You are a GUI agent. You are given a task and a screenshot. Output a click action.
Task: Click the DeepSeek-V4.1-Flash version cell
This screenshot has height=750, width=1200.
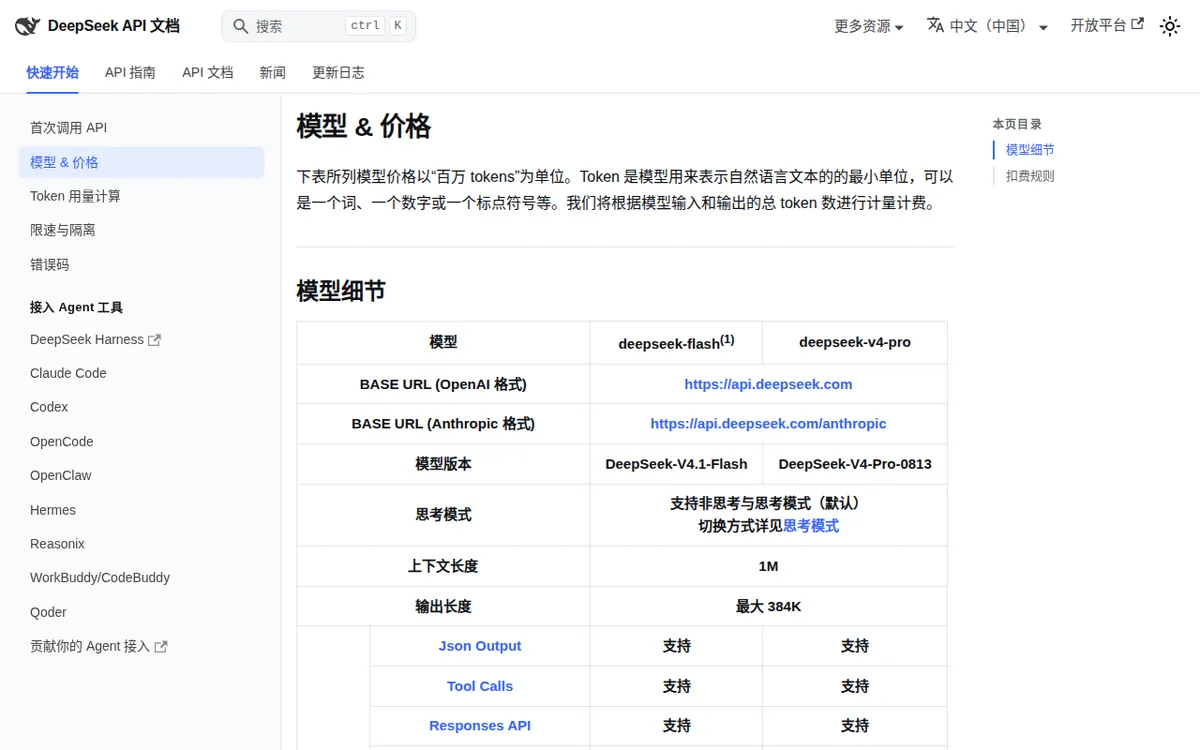[x=676, y=464]
